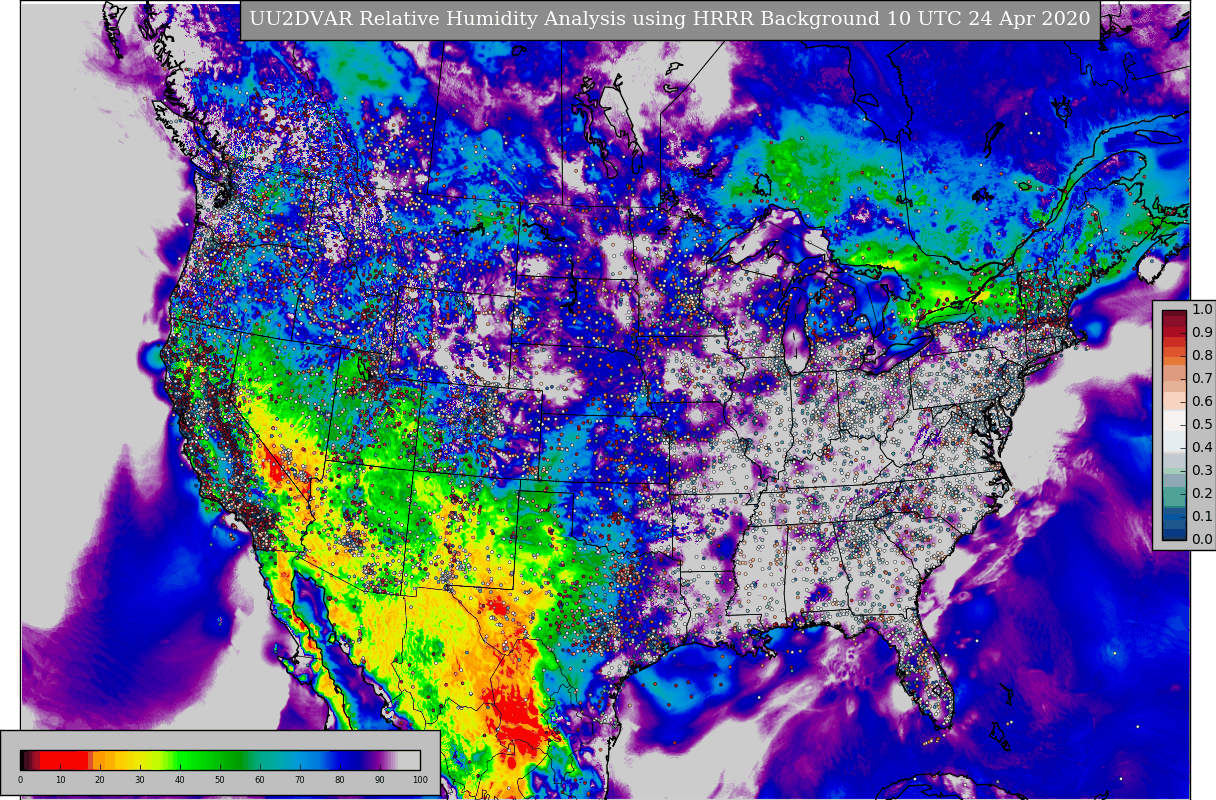Click the 30 tick label on humidity colorbar
The image size is (1216, 800).
click(140, 780)
